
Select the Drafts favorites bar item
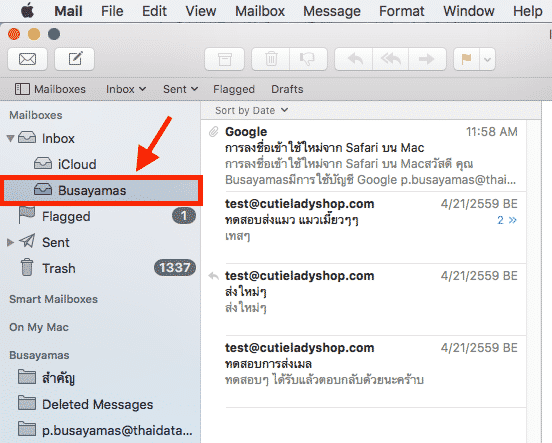[x=287, y=89]
